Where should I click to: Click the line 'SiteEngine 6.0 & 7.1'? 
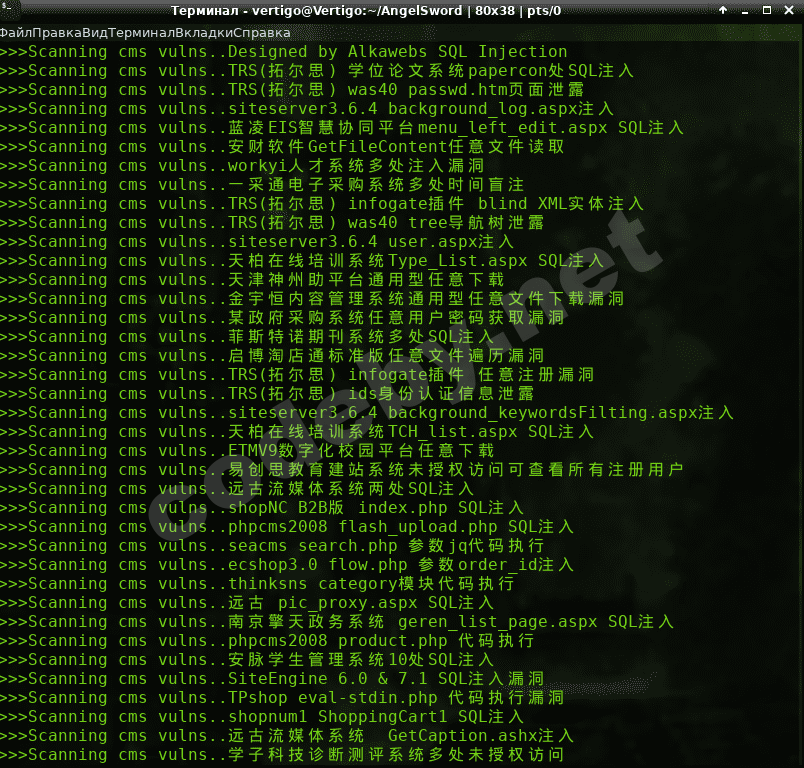pos(272,678)
